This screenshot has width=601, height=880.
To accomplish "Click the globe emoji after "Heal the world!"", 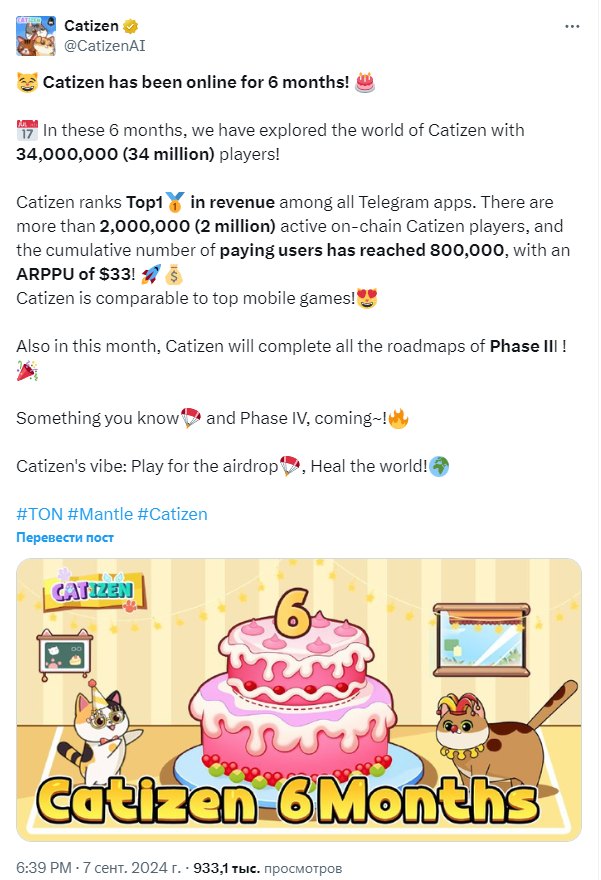I will point(437,466).
